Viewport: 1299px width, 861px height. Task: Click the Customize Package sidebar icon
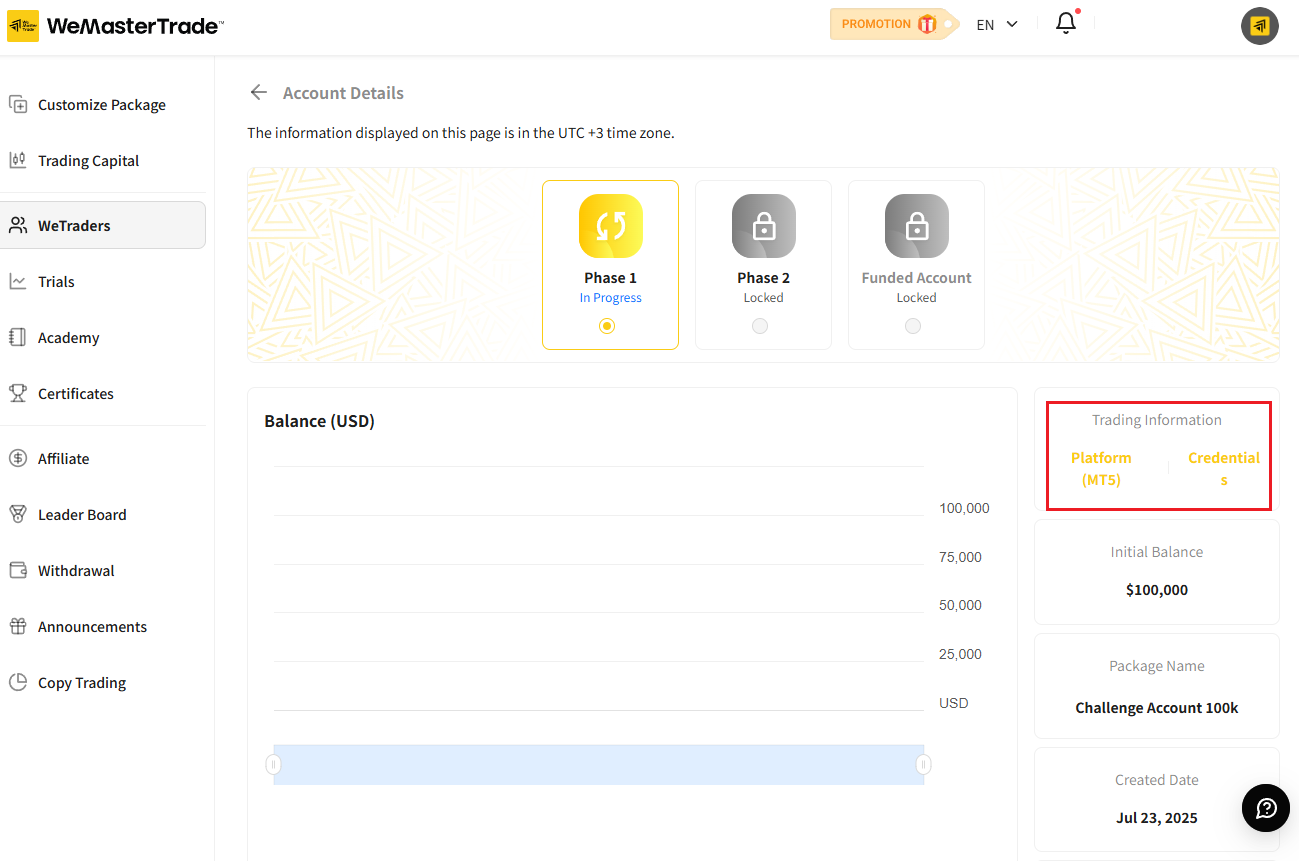pos(18,104)
